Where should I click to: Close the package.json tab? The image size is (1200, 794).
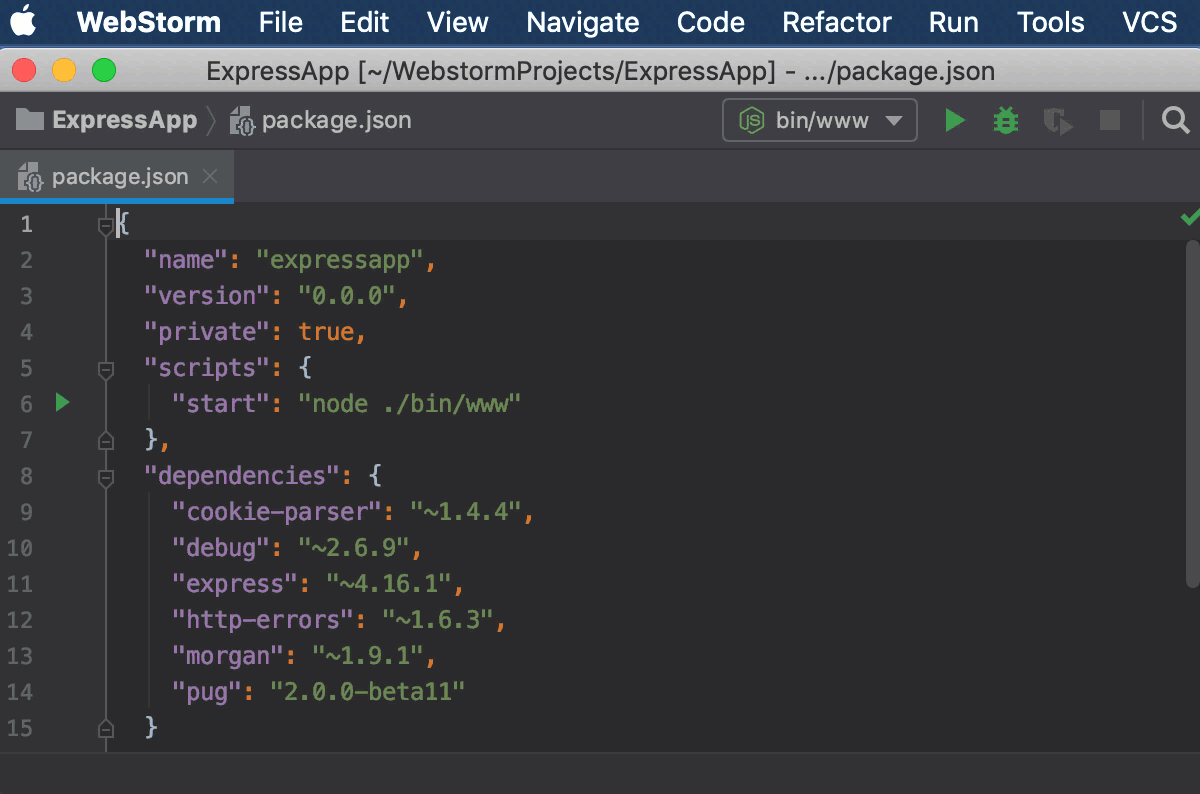click(x=210, y=177)
